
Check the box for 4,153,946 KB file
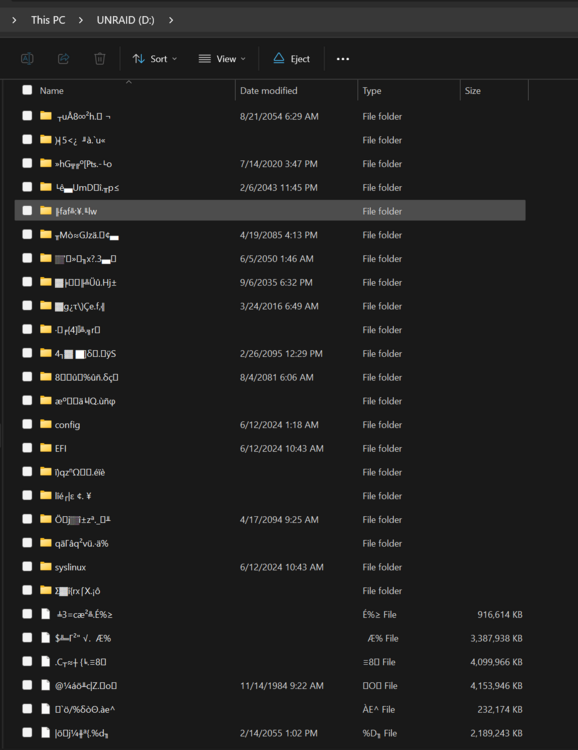27,685
